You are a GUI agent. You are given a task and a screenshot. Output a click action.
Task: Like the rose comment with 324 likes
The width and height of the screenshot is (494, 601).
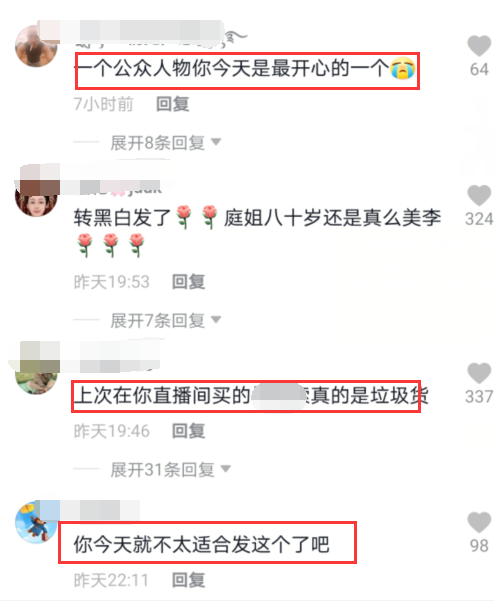point(479,195)
